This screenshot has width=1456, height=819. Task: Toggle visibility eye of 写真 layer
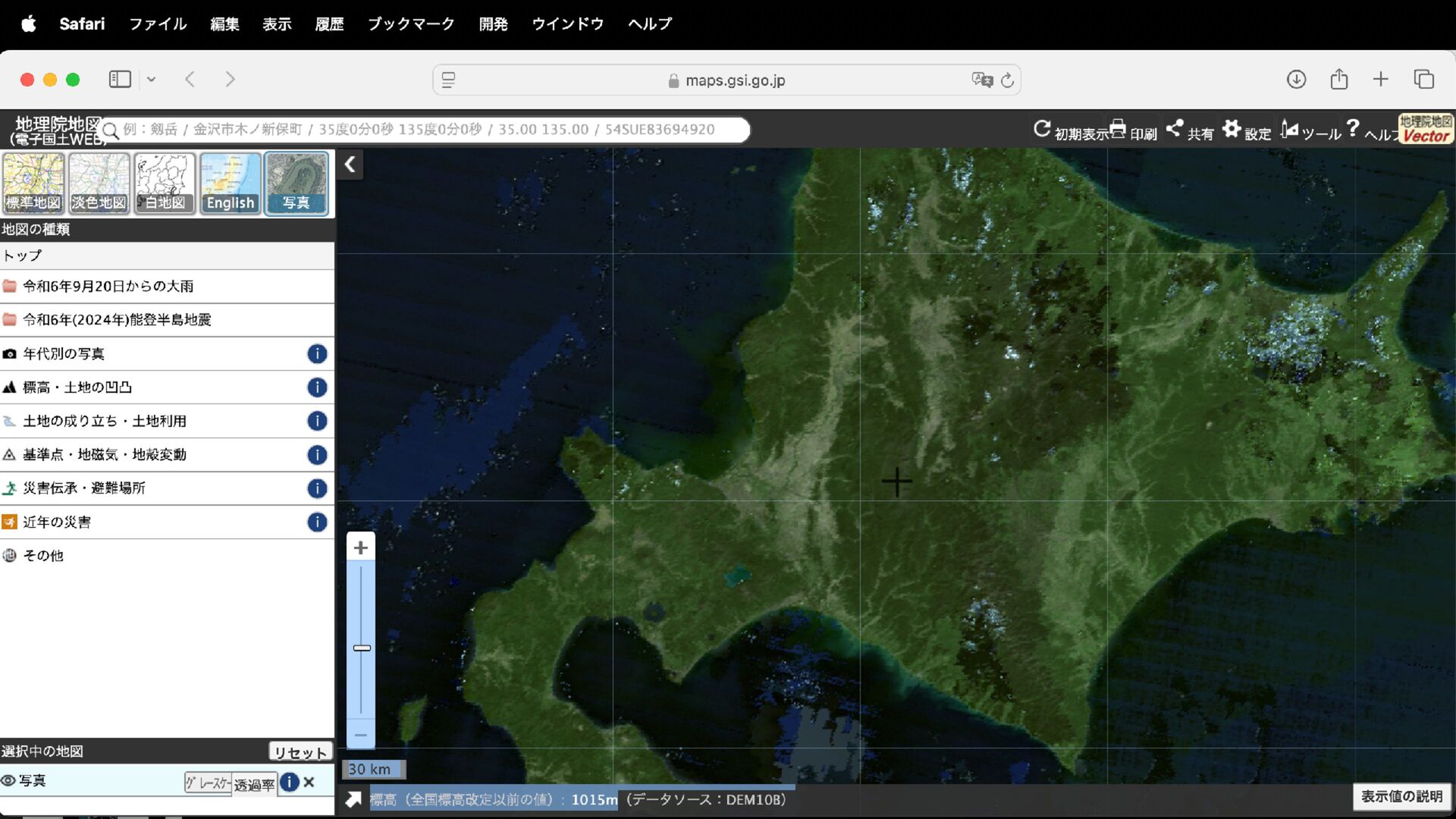tap(8, 780)
